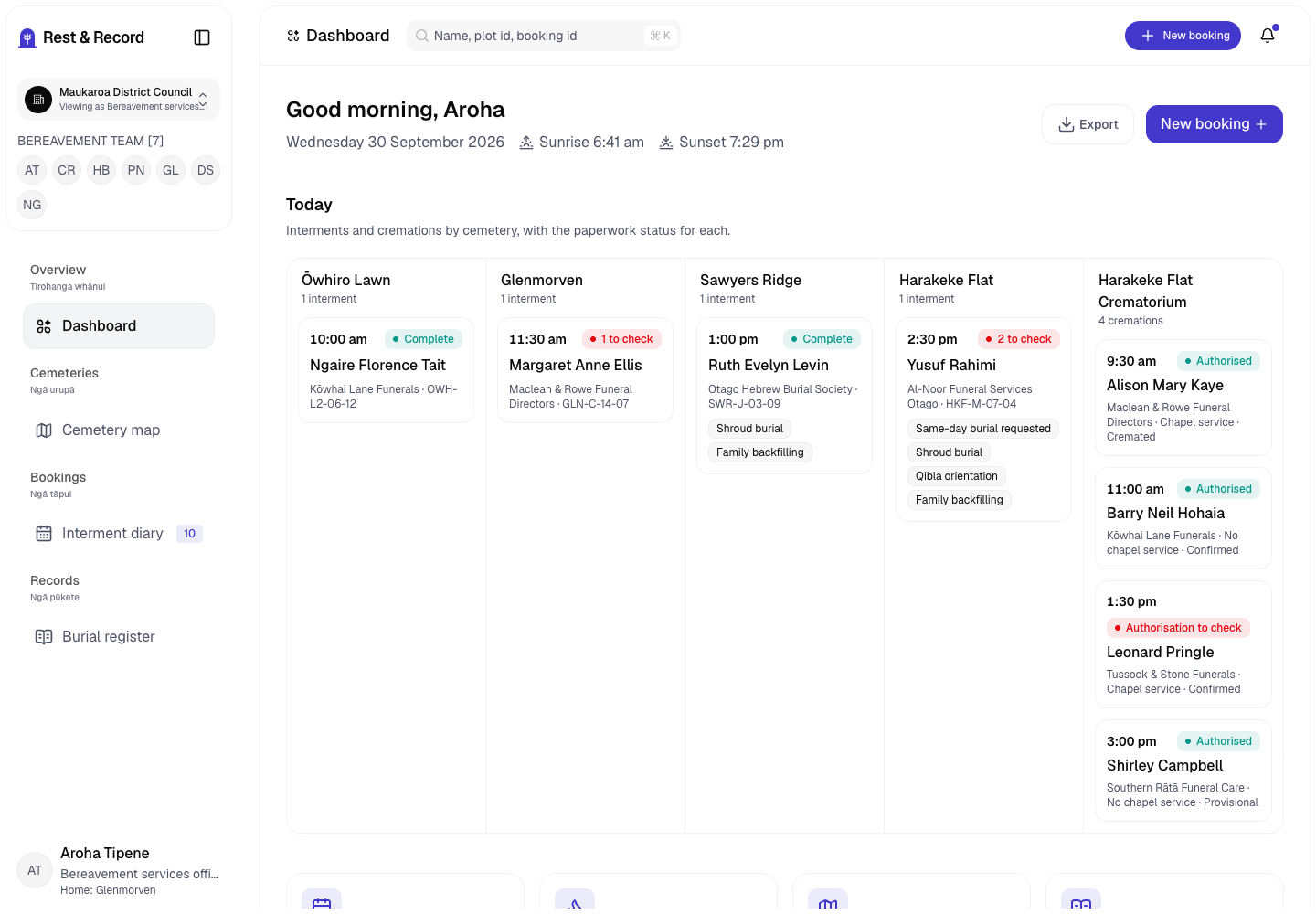Screen dimensions: 1316x914
Task: Expand the Maukaroa District Council switcher
Action: [x=119, y=99]
